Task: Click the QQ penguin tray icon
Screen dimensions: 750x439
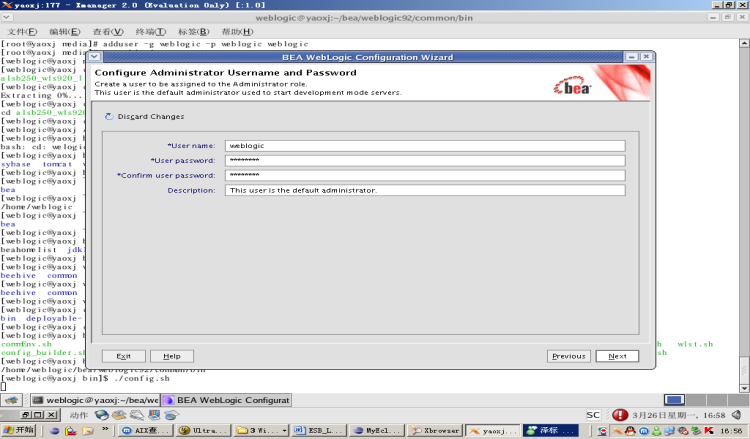Action: pos(630,431)
